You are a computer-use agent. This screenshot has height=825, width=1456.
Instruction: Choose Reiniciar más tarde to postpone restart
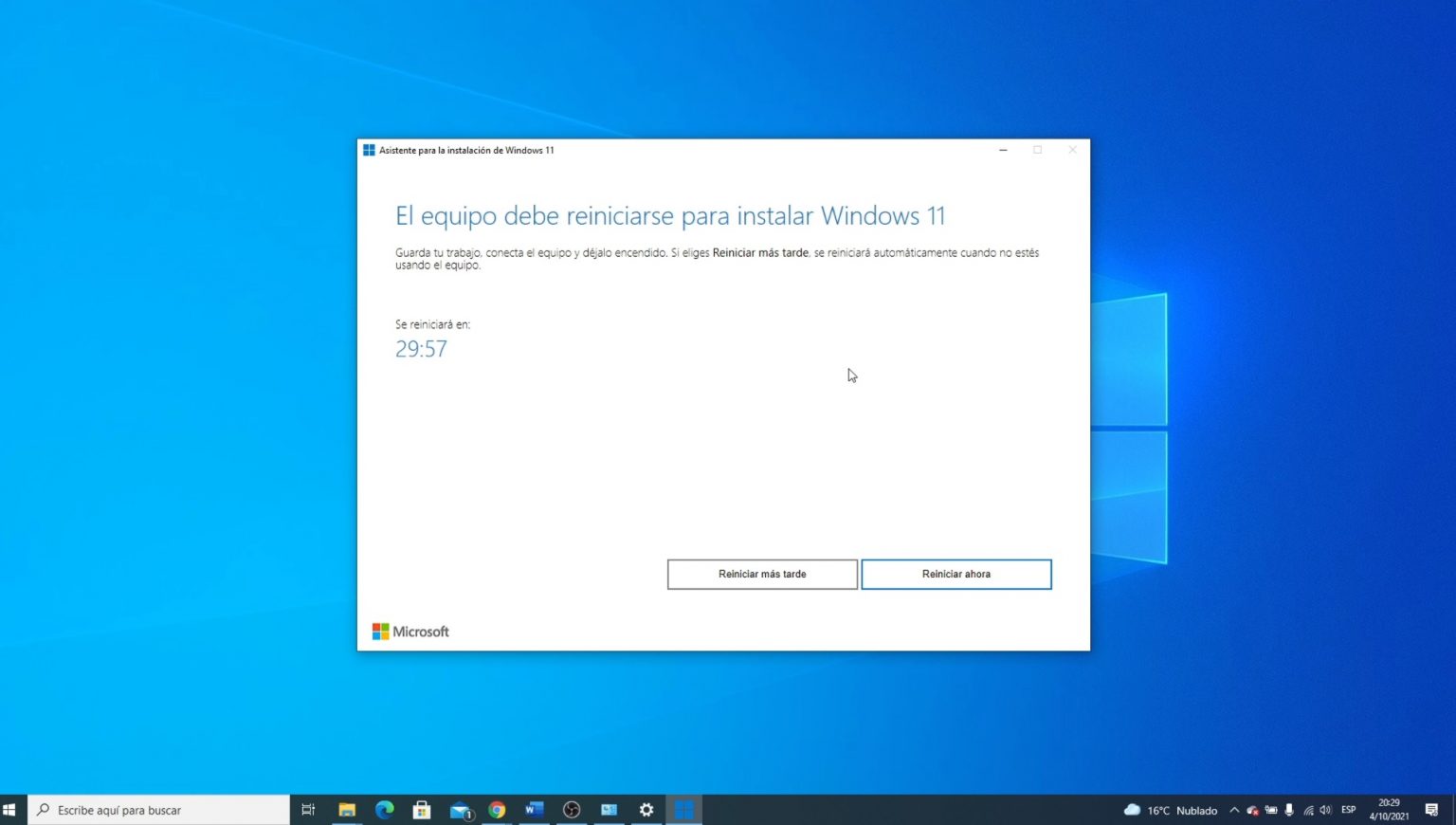762,574
